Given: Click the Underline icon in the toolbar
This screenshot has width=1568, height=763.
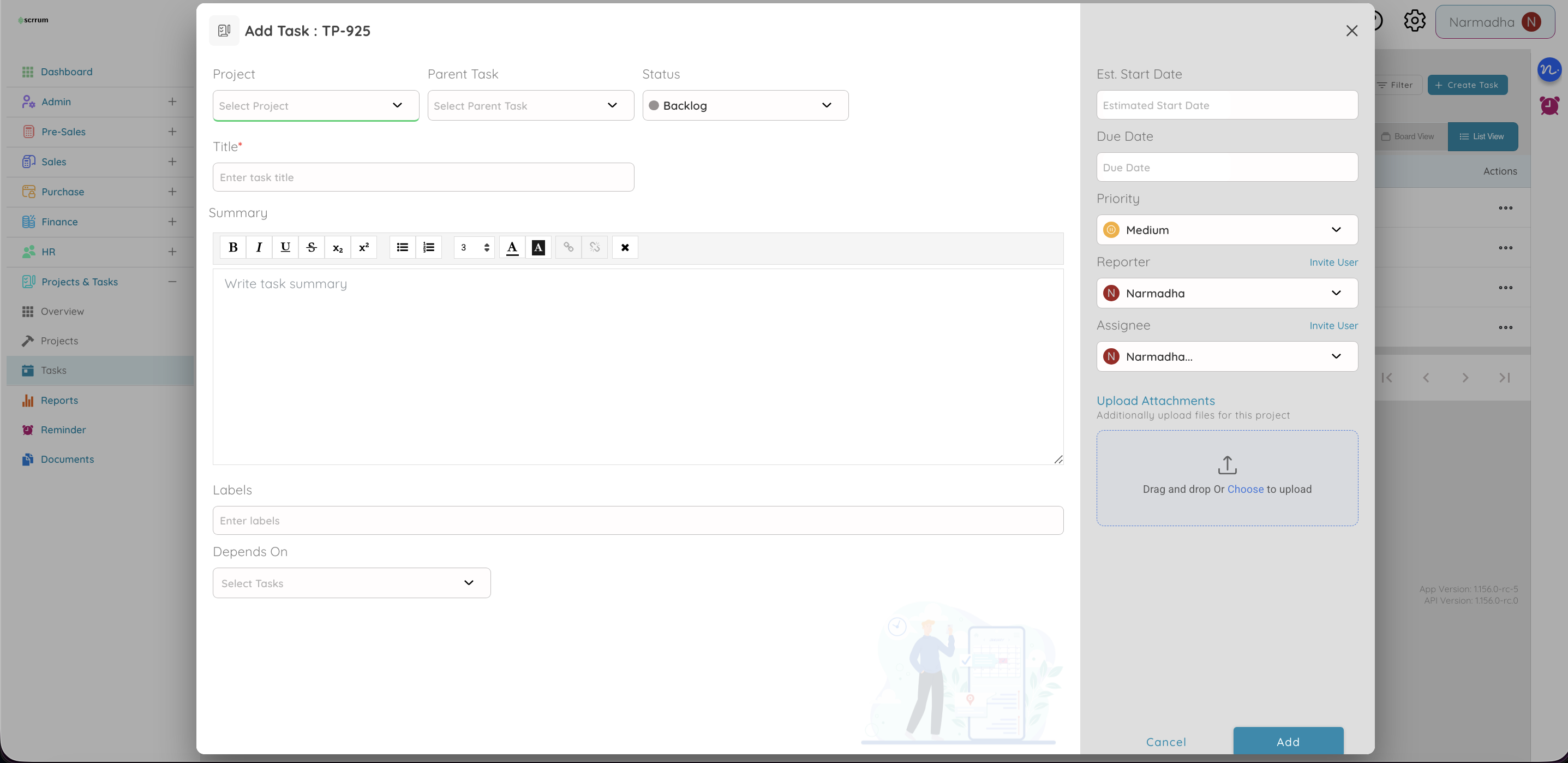Looking at the screenshot, I should click(285, 247).
